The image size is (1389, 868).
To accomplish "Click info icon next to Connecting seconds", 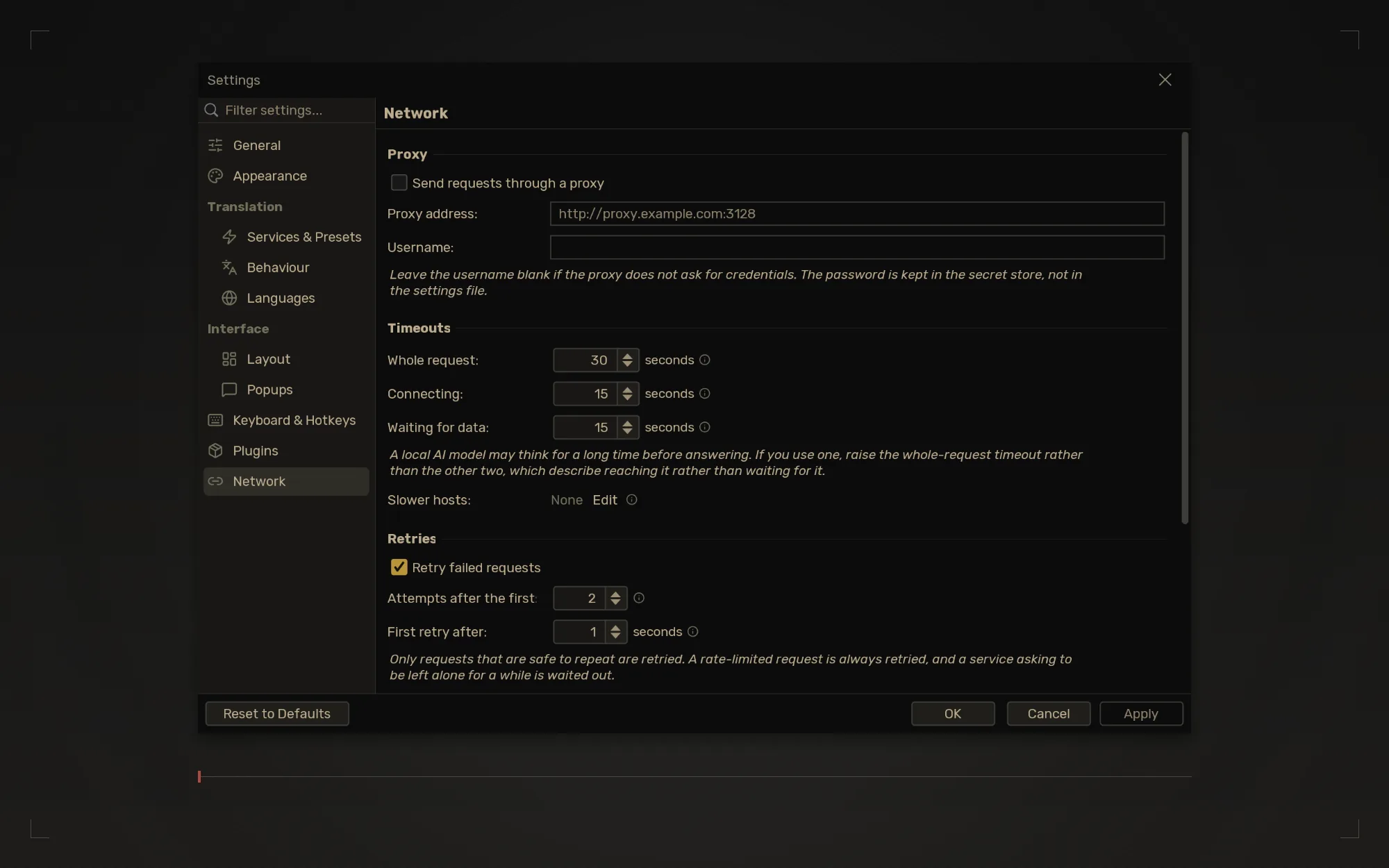I will point(704,394).
